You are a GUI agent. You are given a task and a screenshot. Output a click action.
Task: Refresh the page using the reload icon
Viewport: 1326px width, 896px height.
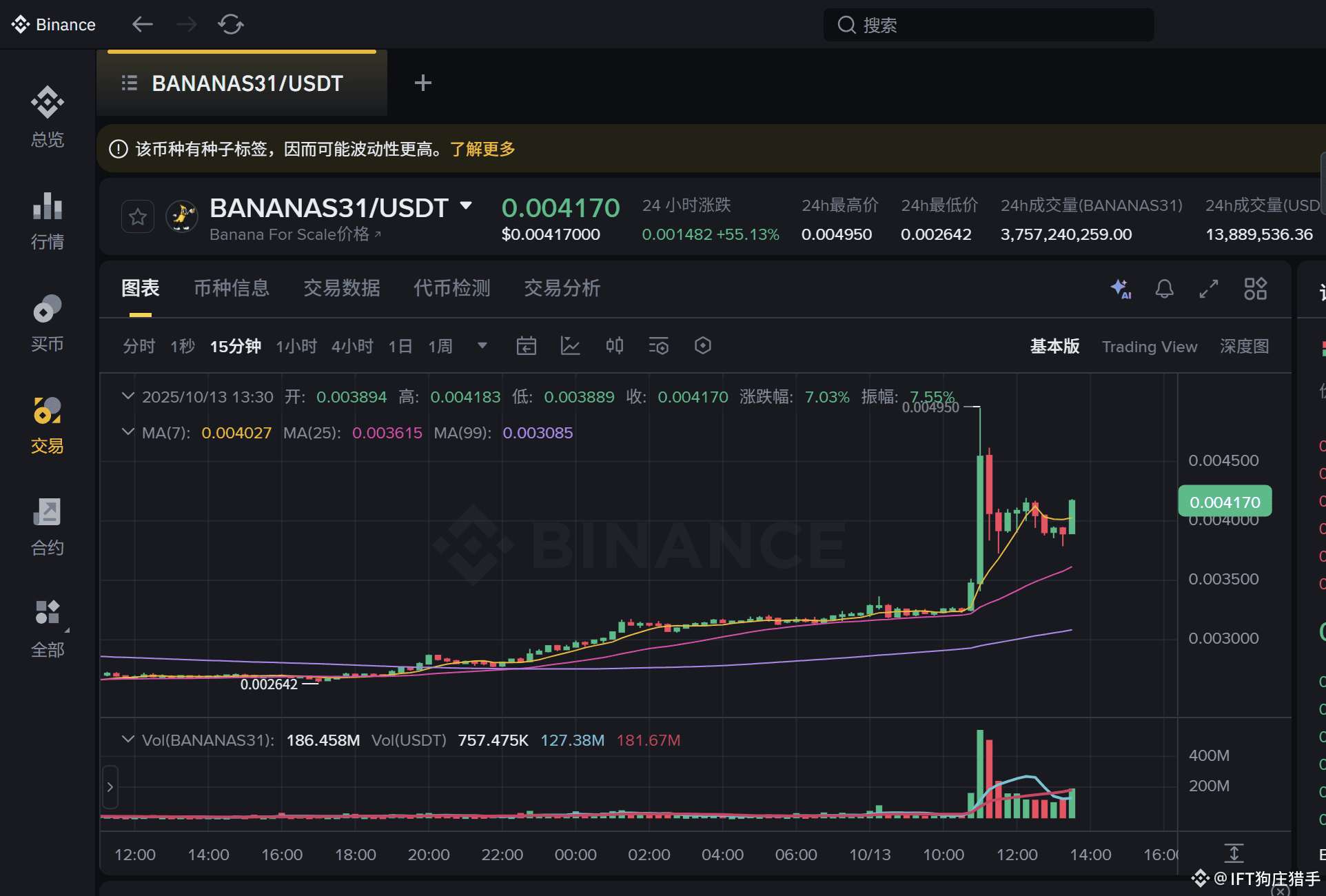[x=231, y=25]
